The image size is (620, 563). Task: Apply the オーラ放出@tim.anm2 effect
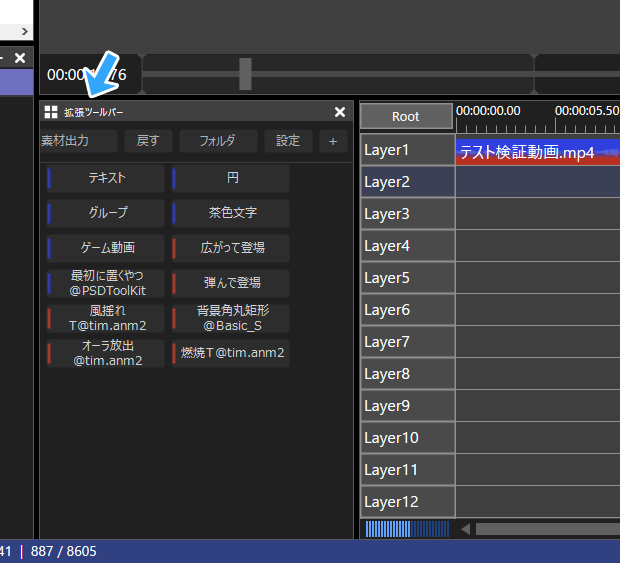[106, 353]
